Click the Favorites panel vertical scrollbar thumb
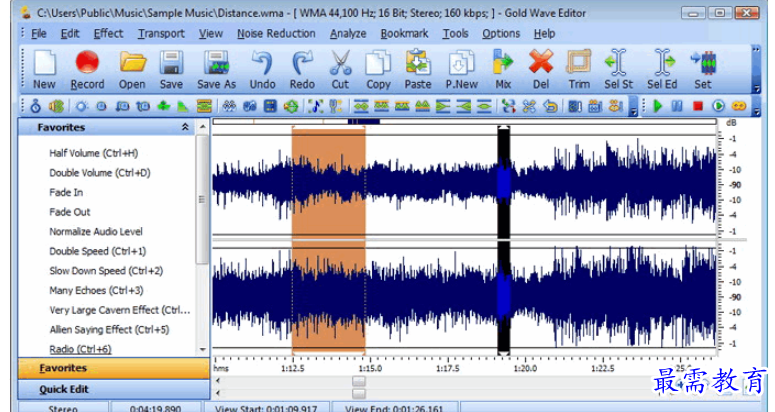The image size is (775, 412). point(202,199)
